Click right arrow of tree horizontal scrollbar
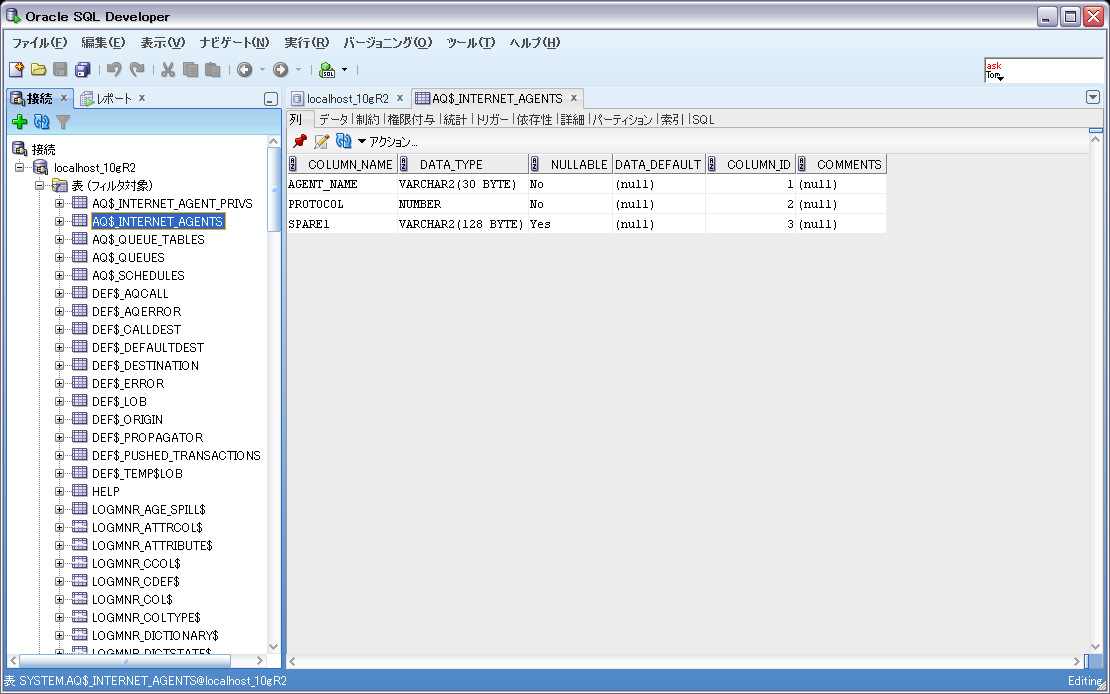Screen dimensions: 1110x694 259,661
